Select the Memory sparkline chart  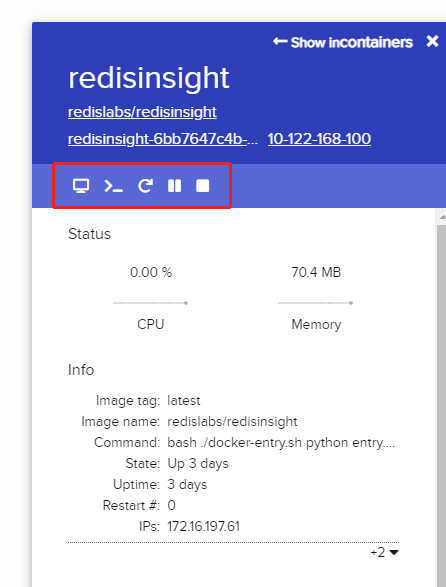pos(315,303)
